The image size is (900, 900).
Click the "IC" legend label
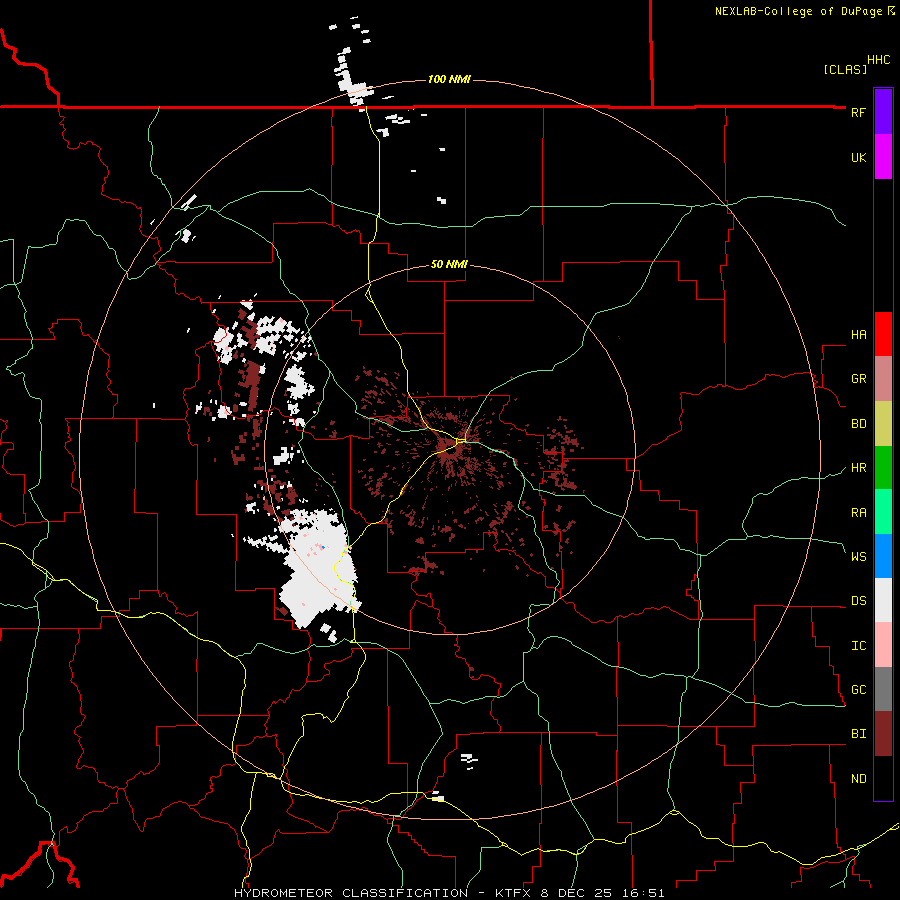858,646
